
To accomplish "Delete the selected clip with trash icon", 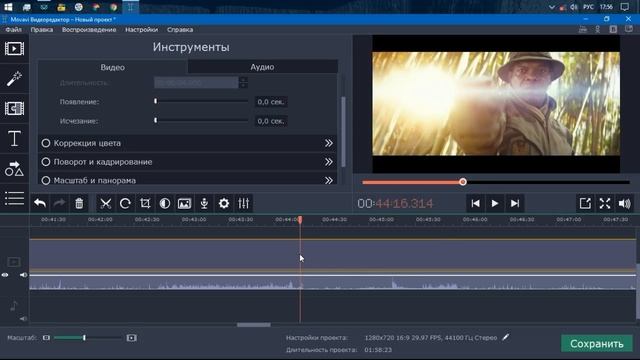I will pyautogui.click(x=79, y=203).
